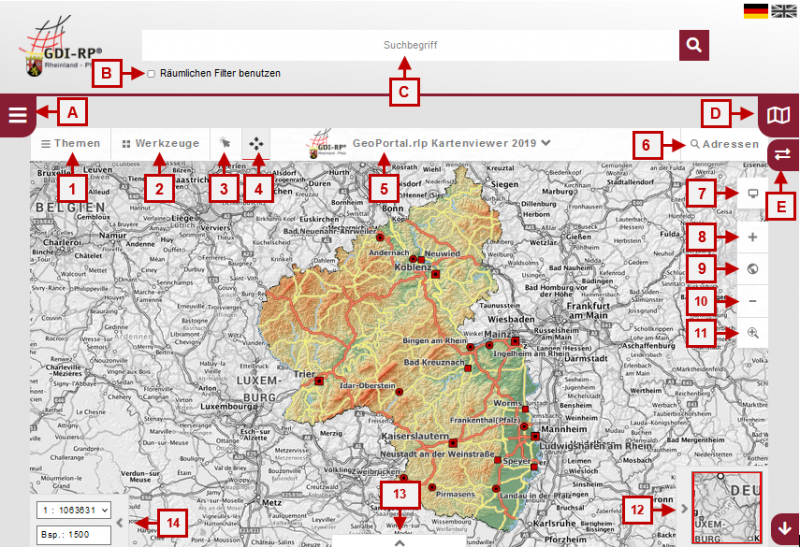Viewport: 800px width, 547px height.
Task: Open the hamburger sidebar menu
Action: click(x=18, y=115)
